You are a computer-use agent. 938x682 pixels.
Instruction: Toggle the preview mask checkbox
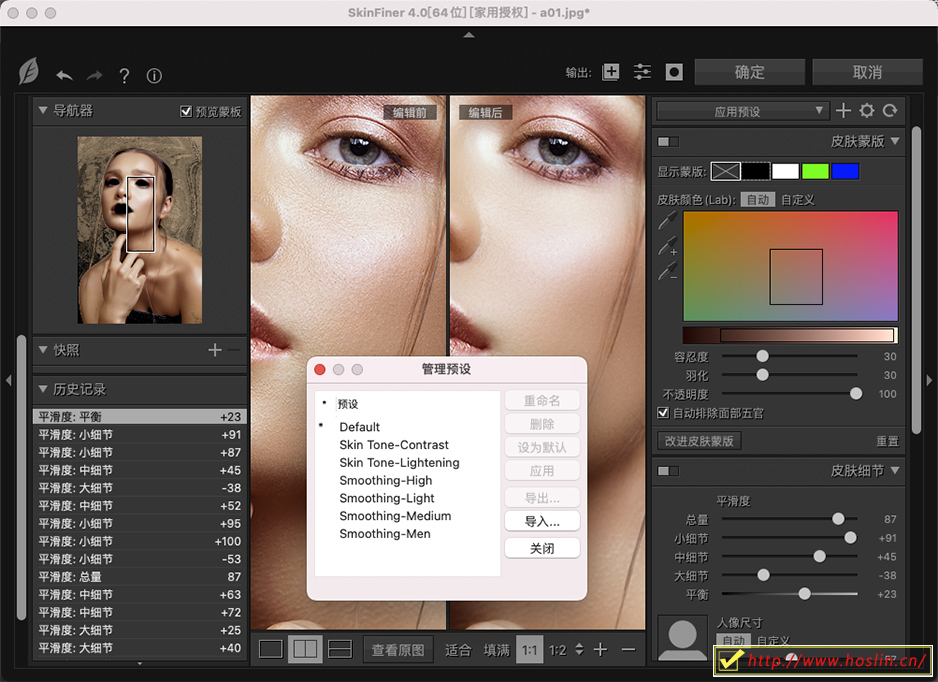coord(186,112)
